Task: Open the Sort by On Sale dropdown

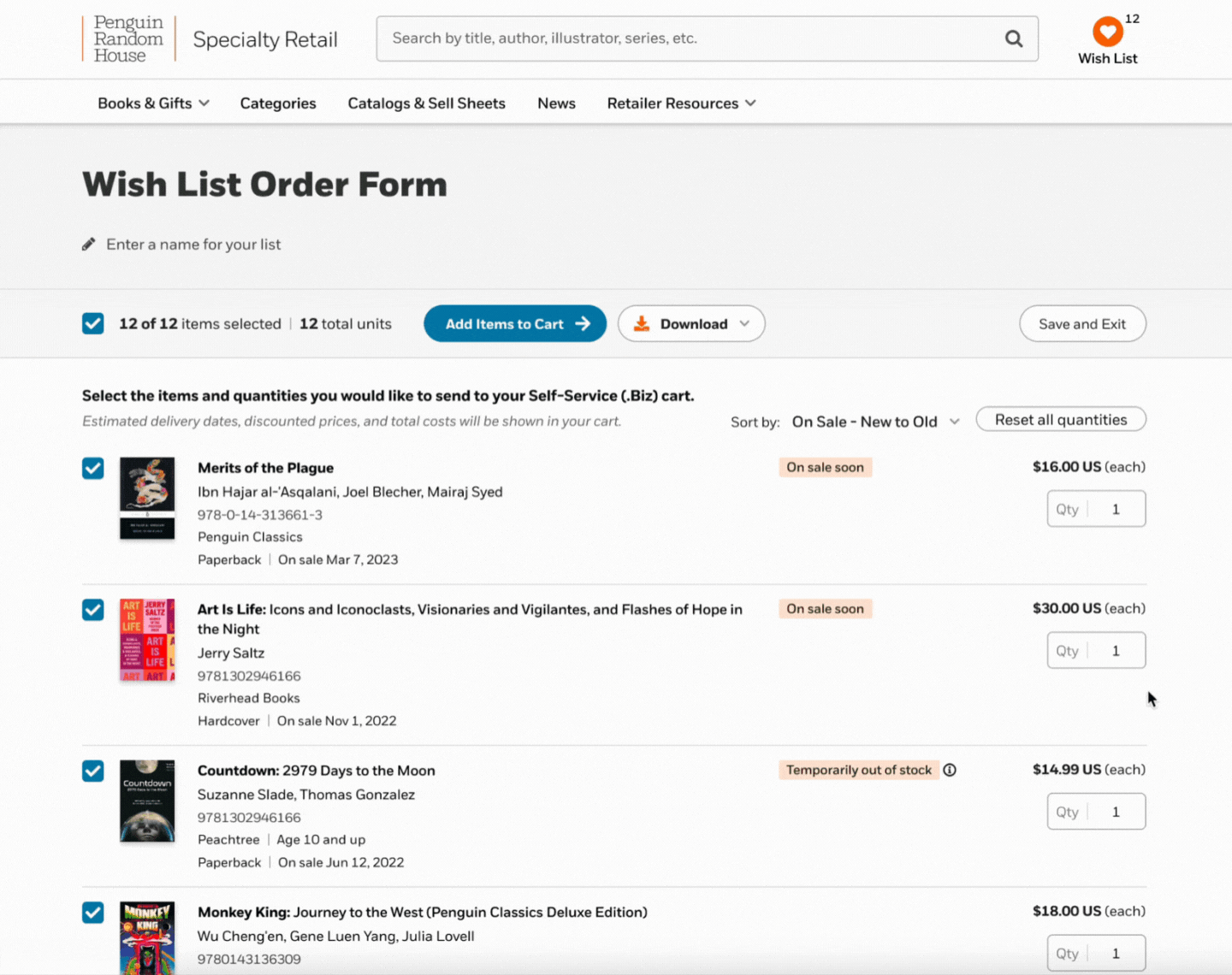Action: pos(876,422)
